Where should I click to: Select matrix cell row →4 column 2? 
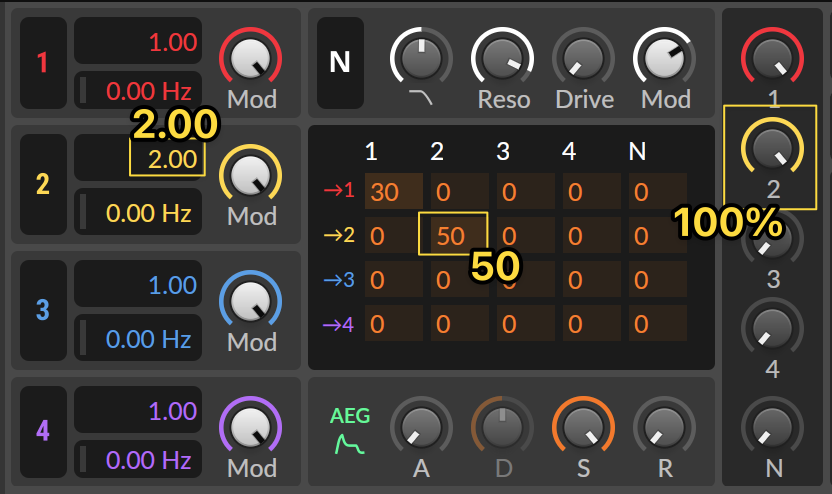(x=460, y=323)
